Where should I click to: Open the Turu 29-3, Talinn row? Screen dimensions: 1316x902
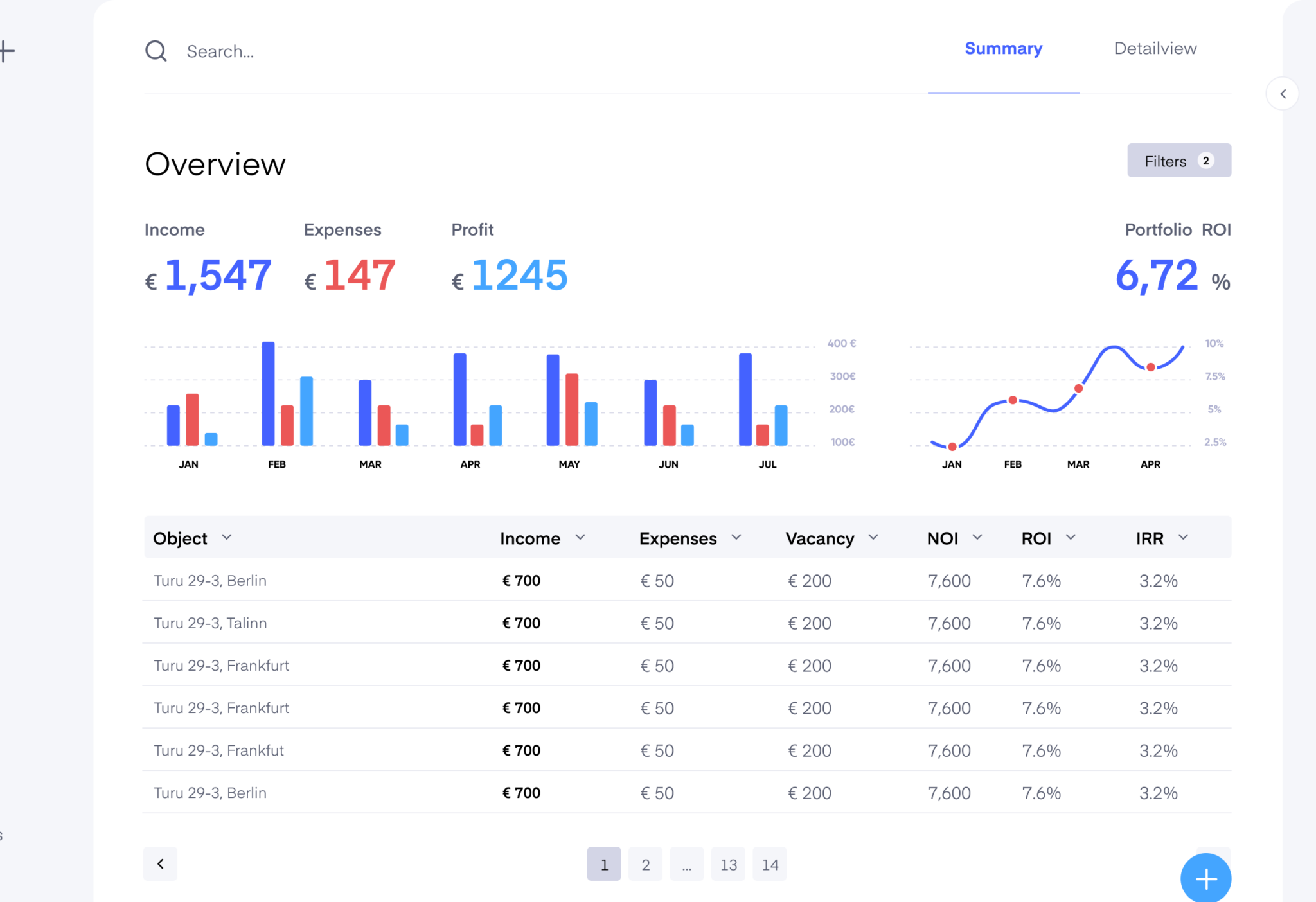[x=210, y=623]
